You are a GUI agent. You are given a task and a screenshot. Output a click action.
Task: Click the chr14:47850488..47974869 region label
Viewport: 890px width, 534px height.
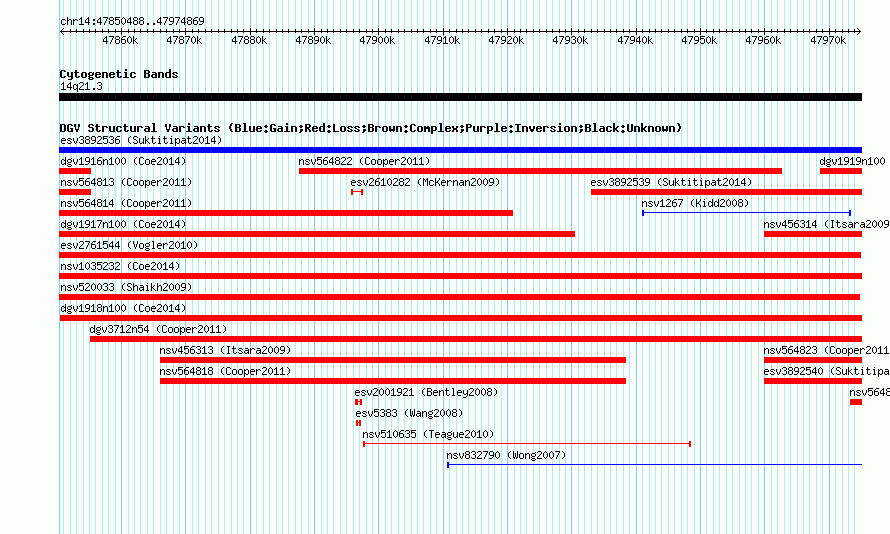click(132, 21)
